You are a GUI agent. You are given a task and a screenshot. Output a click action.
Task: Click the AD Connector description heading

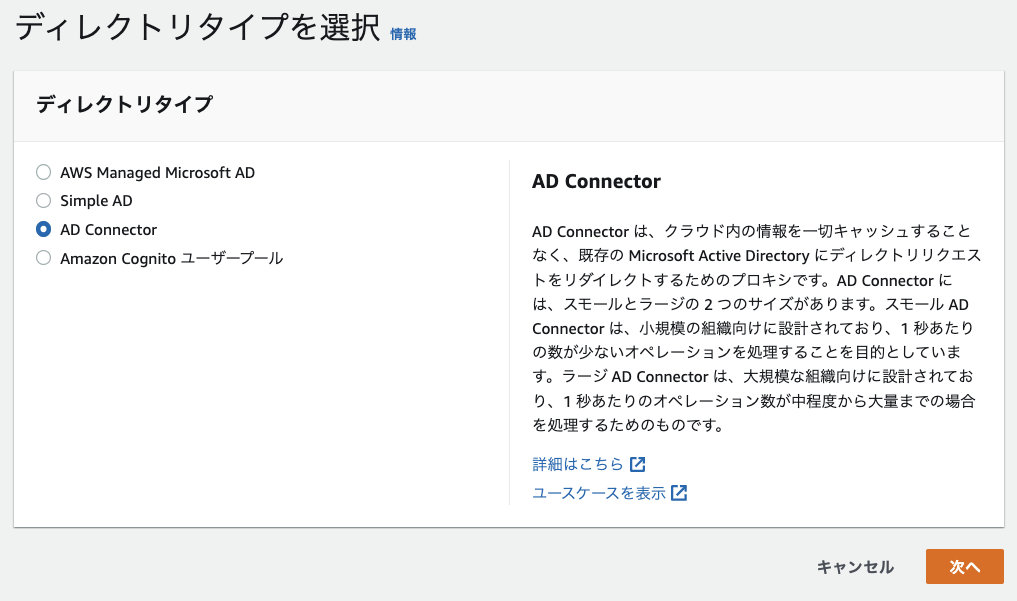coord(596,182)
